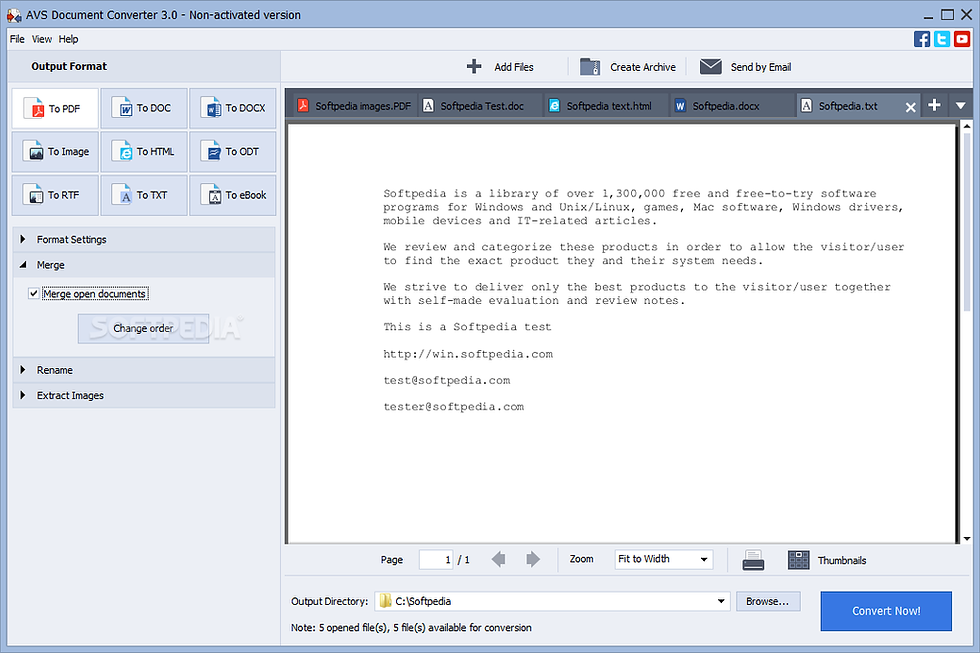Click the output directory folder icon
Viewport: 980px width, 653px height.
click(386, 601)
